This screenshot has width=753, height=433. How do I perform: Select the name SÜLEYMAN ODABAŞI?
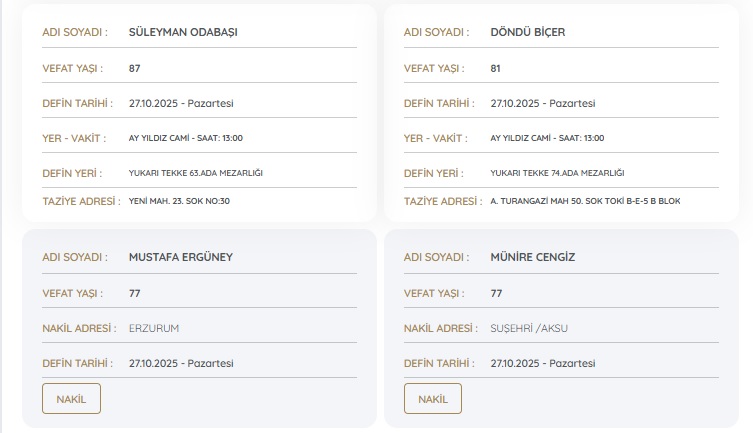[183, 32]
